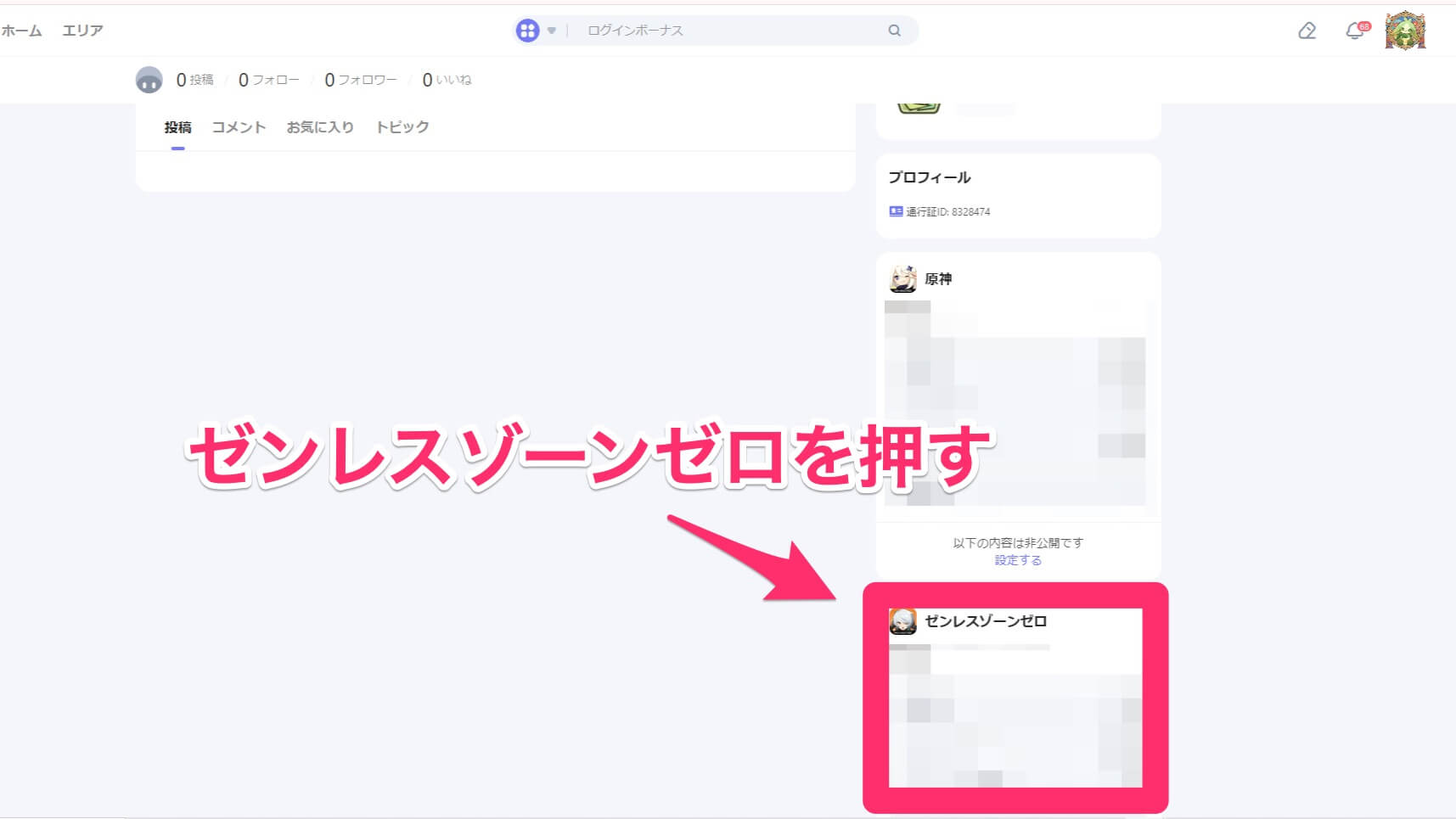Open your account avatar at top right
Image resolution: width=1456 pixels, height=819 pixels.
[x=1406, y=30]
